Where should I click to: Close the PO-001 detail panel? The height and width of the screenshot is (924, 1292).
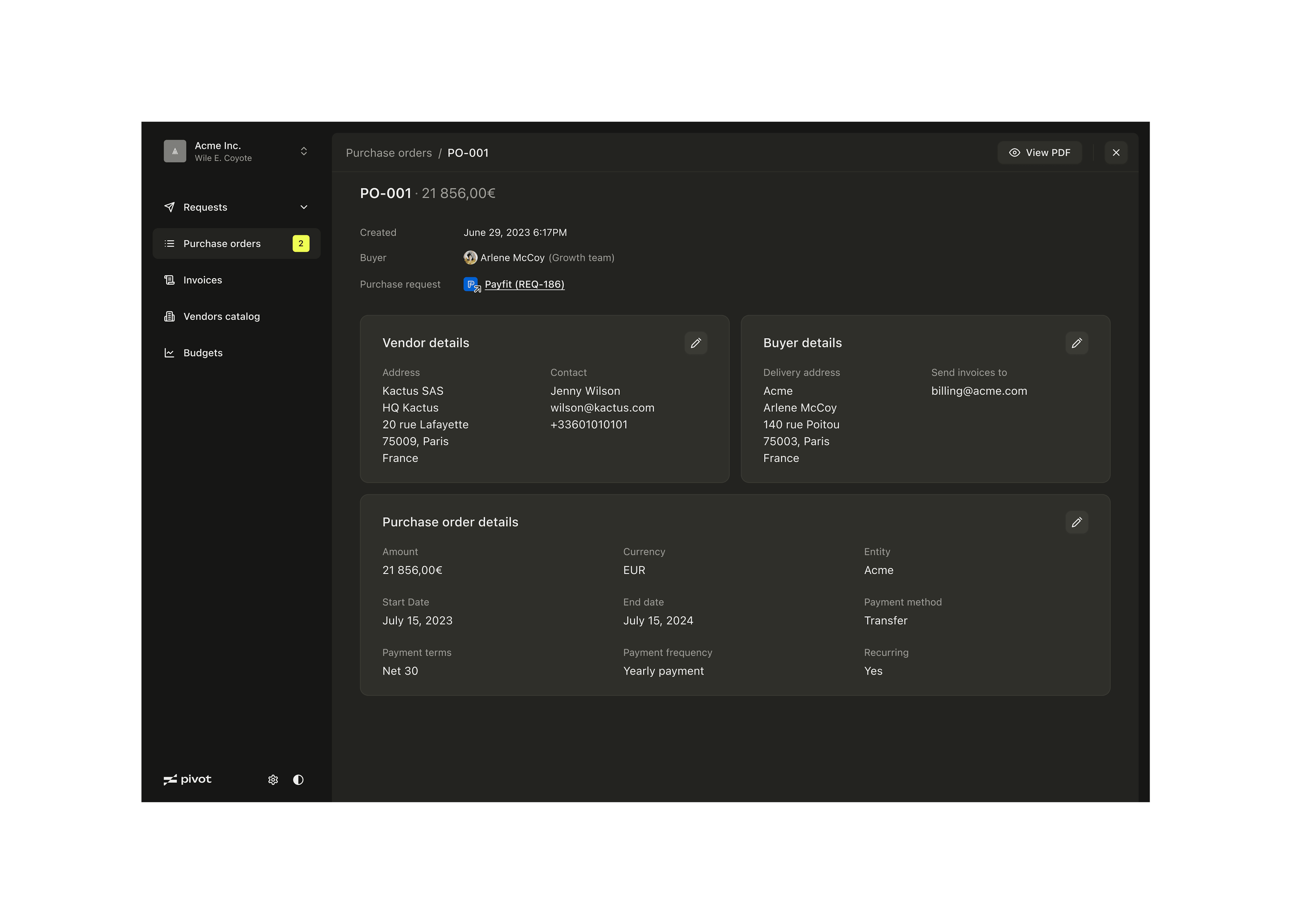click(1116, 152)
